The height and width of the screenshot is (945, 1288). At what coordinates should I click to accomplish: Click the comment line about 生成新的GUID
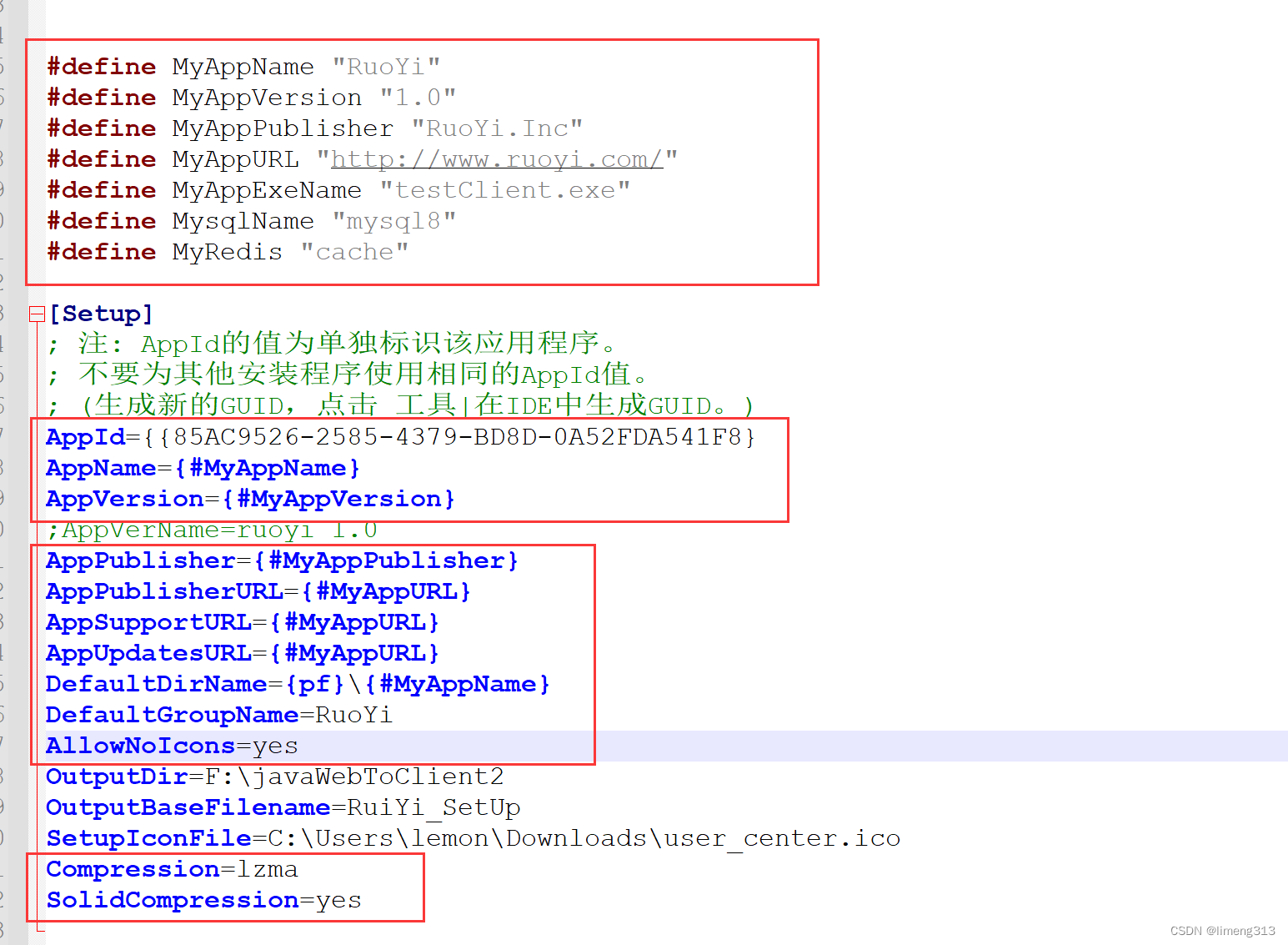(401, 405)
